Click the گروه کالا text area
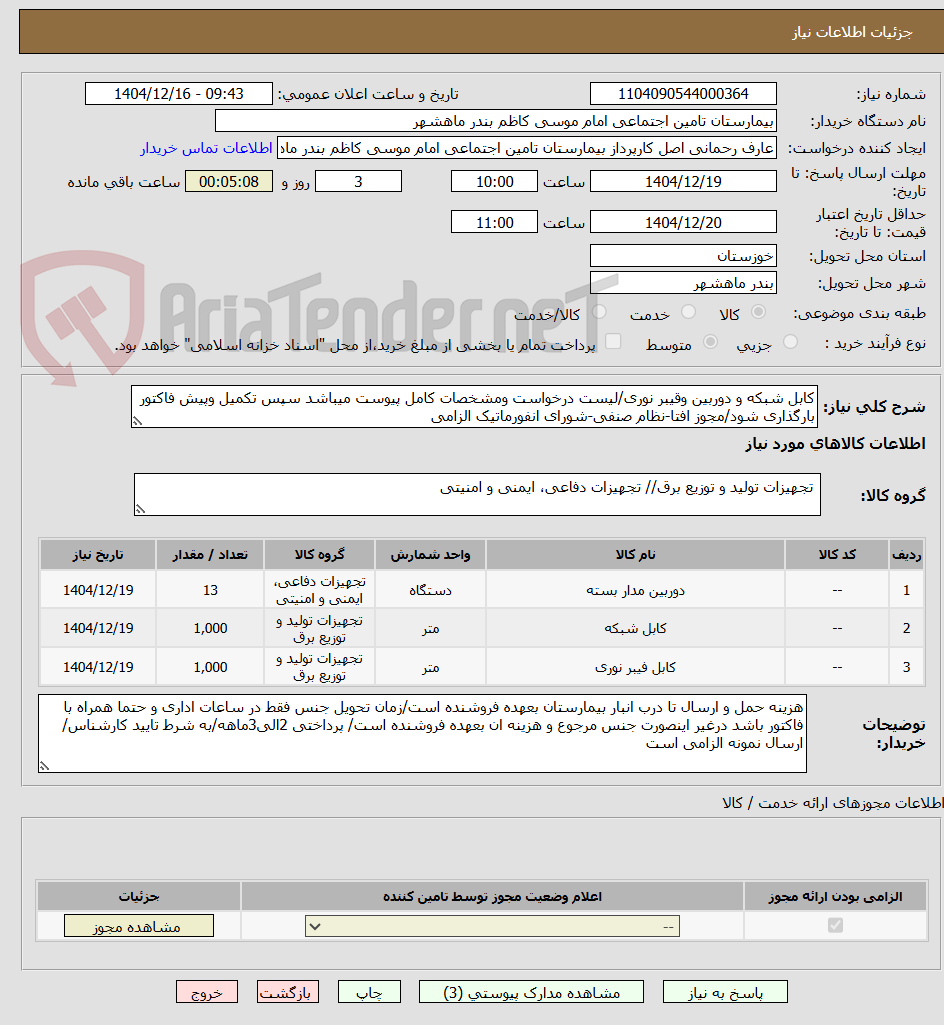 click(477, 495)
